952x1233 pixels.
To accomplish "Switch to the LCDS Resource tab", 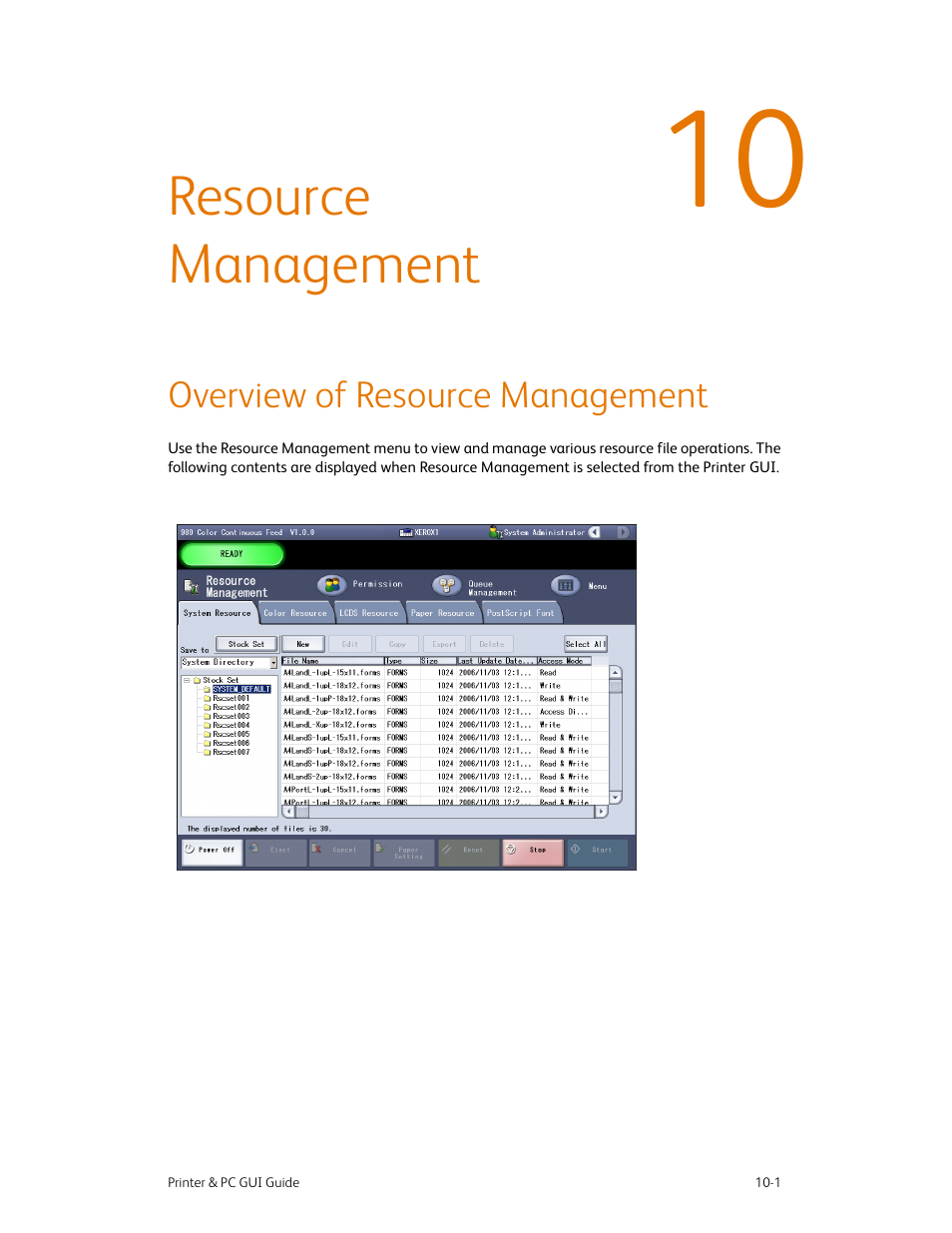I will [x=368, y=613].
